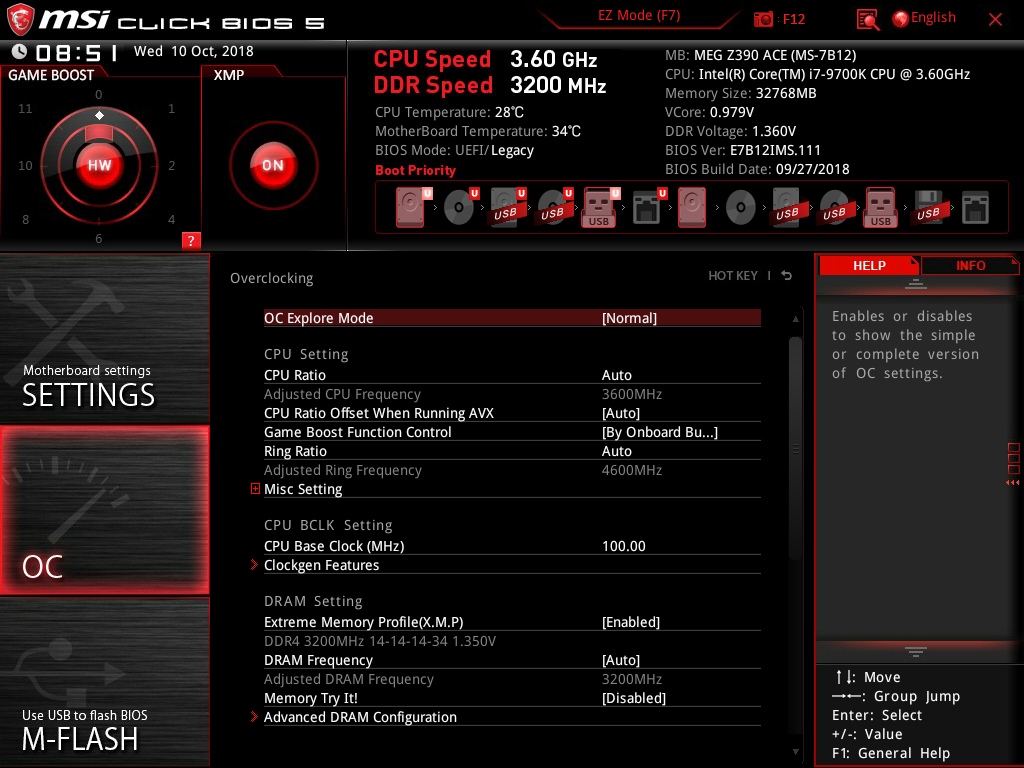This screenshot has width=1024, height=768.
Task: Select first hard disk UEFI boot device icon
Action: tap(411, 207)
